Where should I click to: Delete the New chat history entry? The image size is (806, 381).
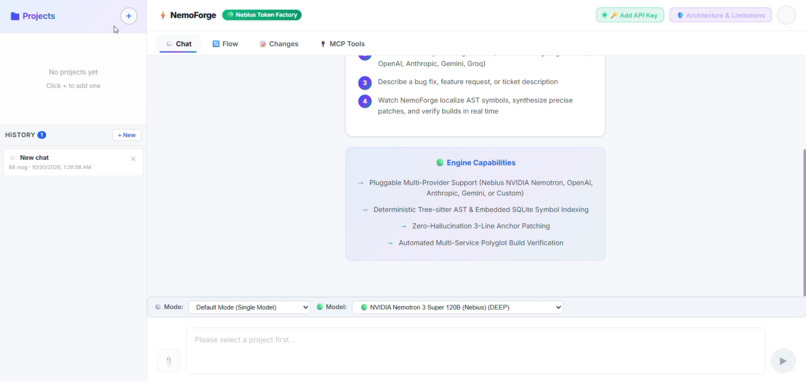(x=133, y=159)
